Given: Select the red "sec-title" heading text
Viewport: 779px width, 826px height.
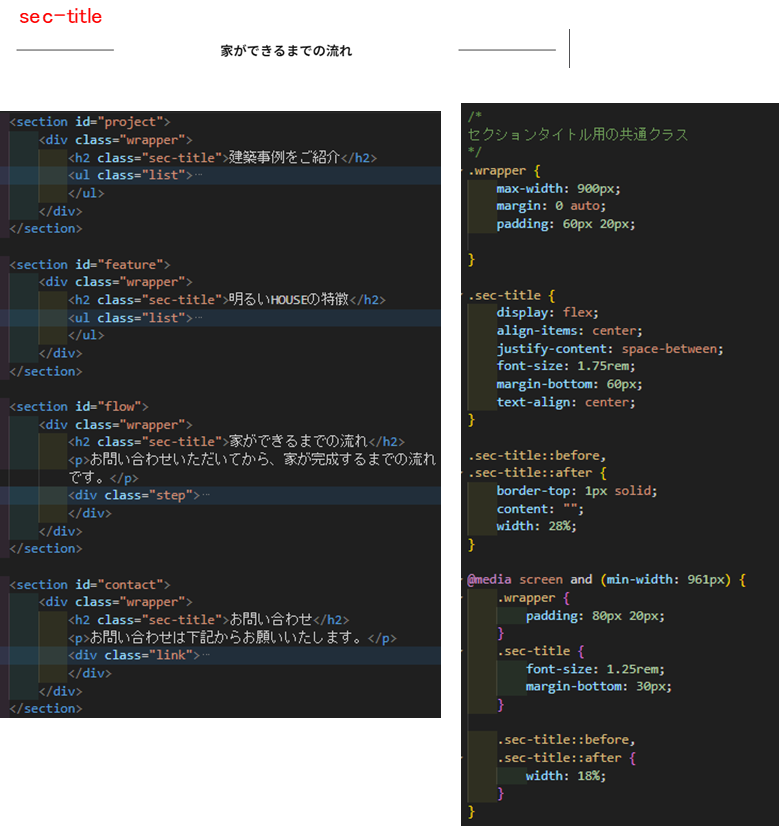Looking at the screenshot, I should tap(61, 16).
